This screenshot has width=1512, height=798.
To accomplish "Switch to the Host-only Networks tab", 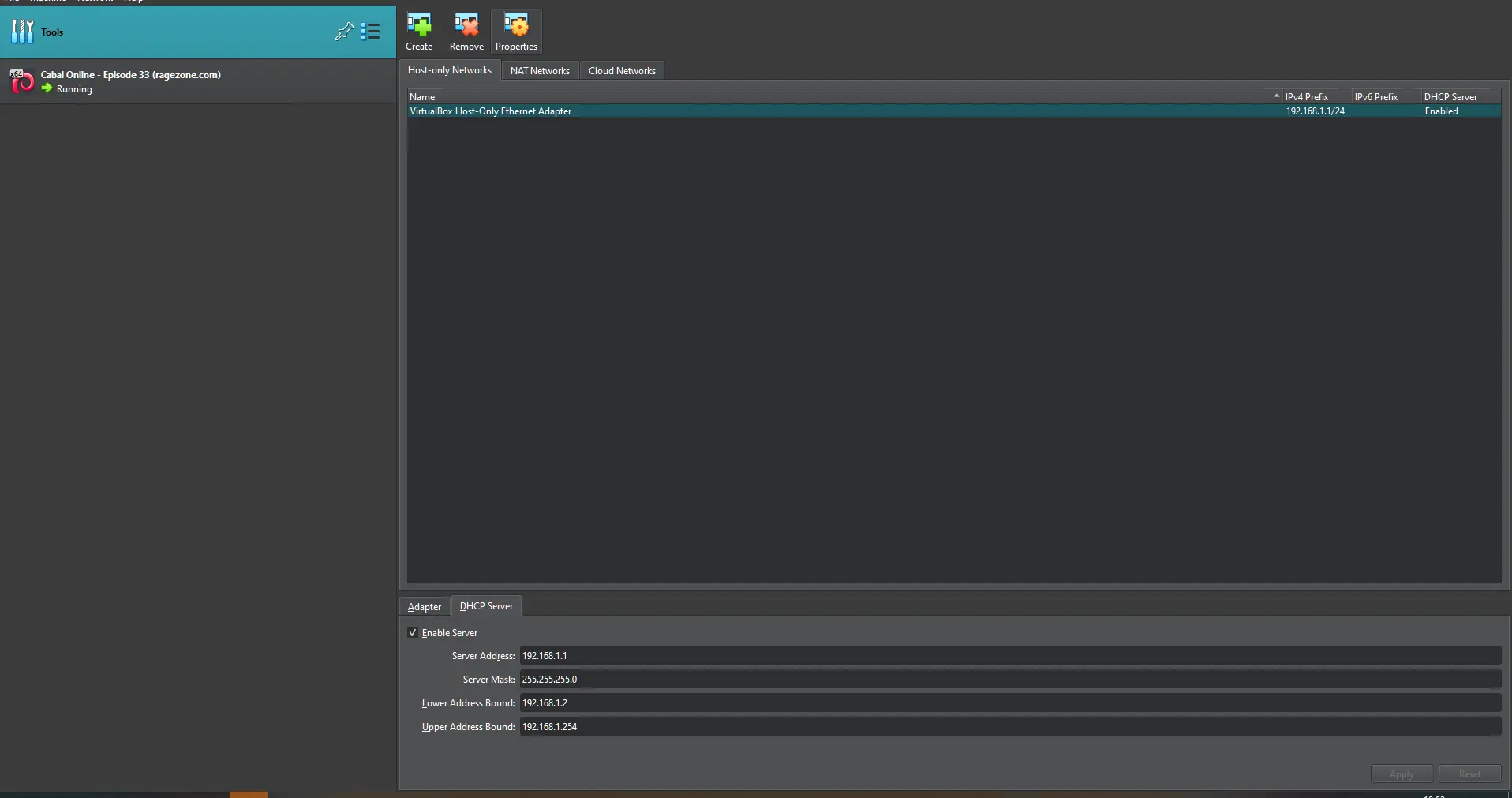I will 450,70.
